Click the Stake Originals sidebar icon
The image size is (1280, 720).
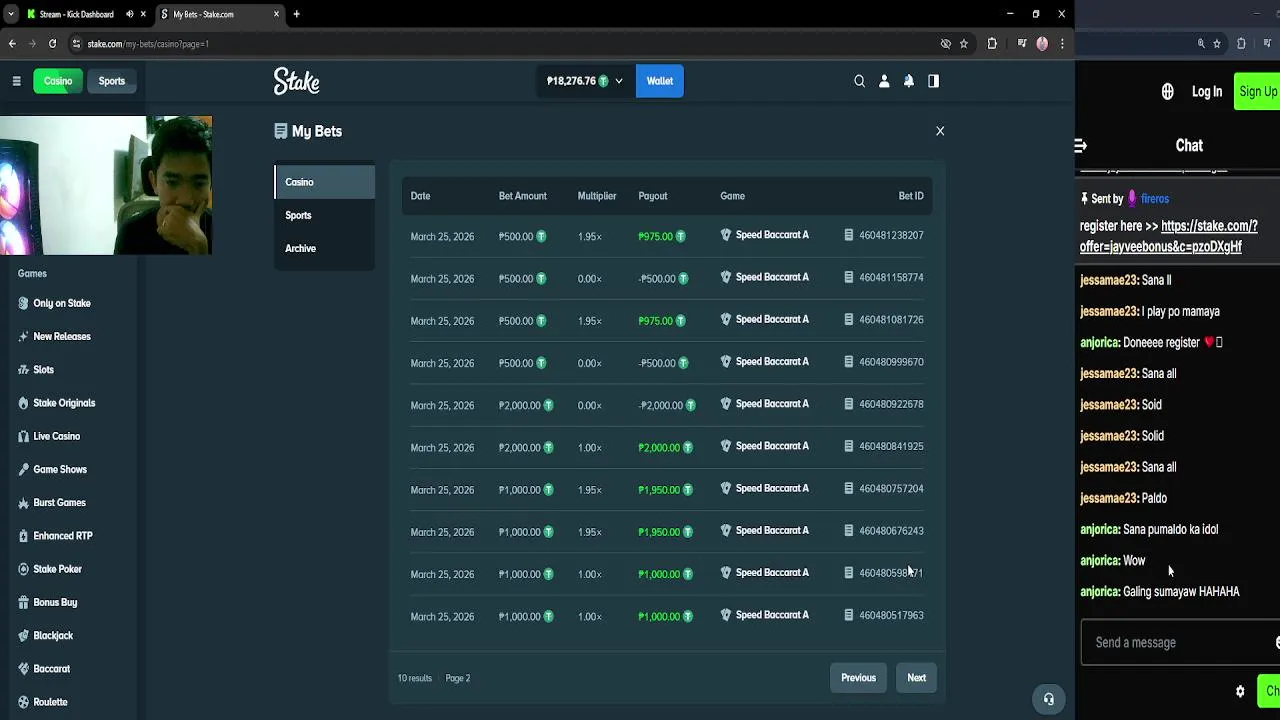(x=23, y=403)
